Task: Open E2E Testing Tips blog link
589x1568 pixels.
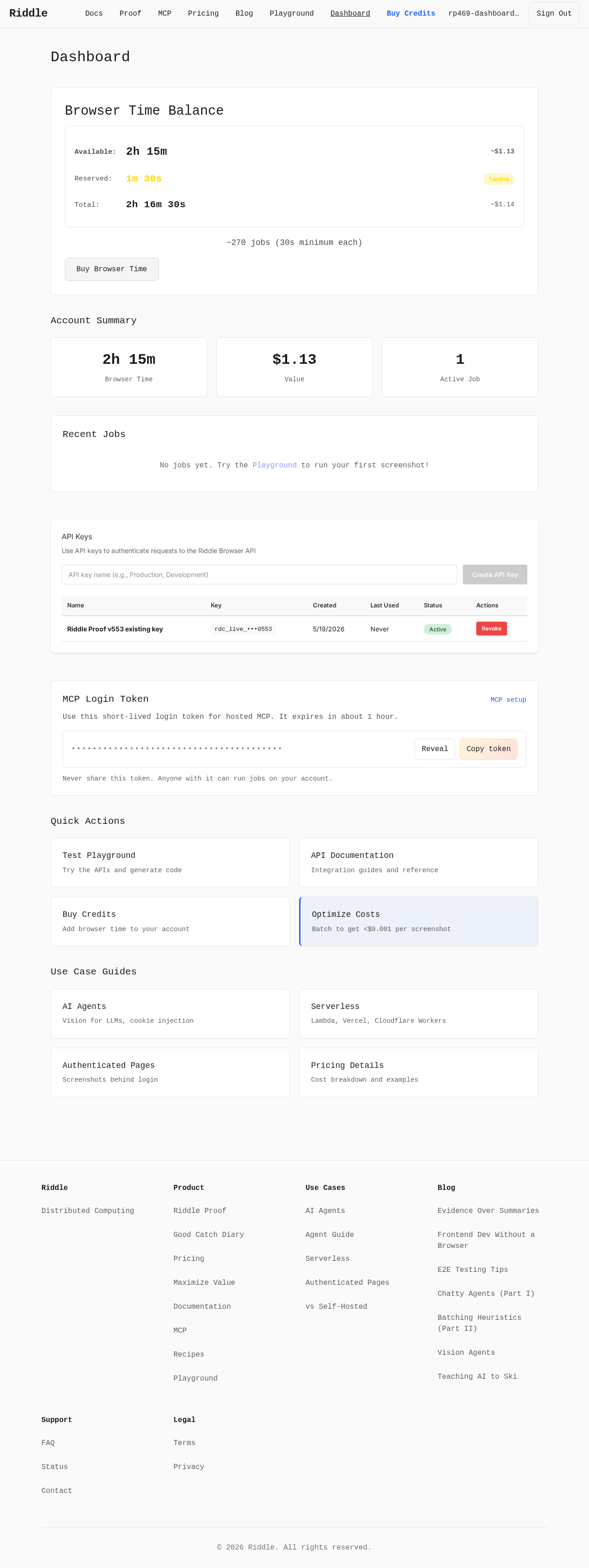Action: [473, 1270]
